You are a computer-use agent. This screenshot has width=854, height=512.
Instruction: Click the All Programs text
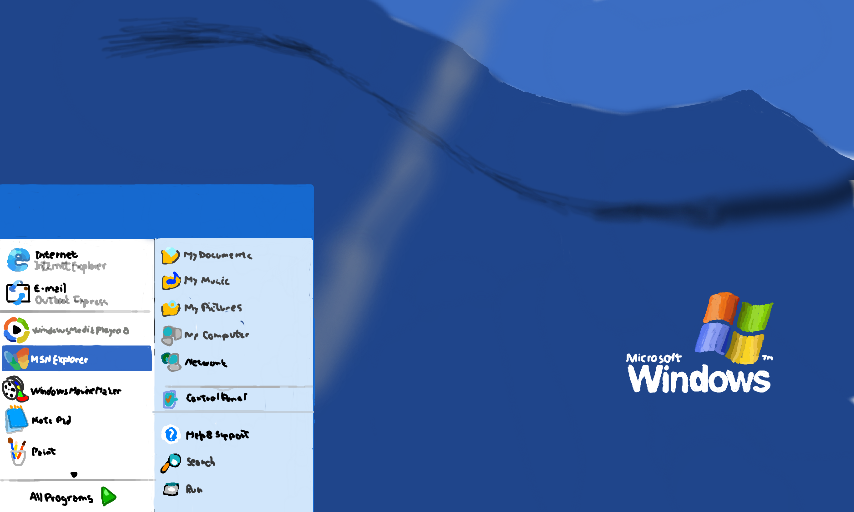click(61, 497)
